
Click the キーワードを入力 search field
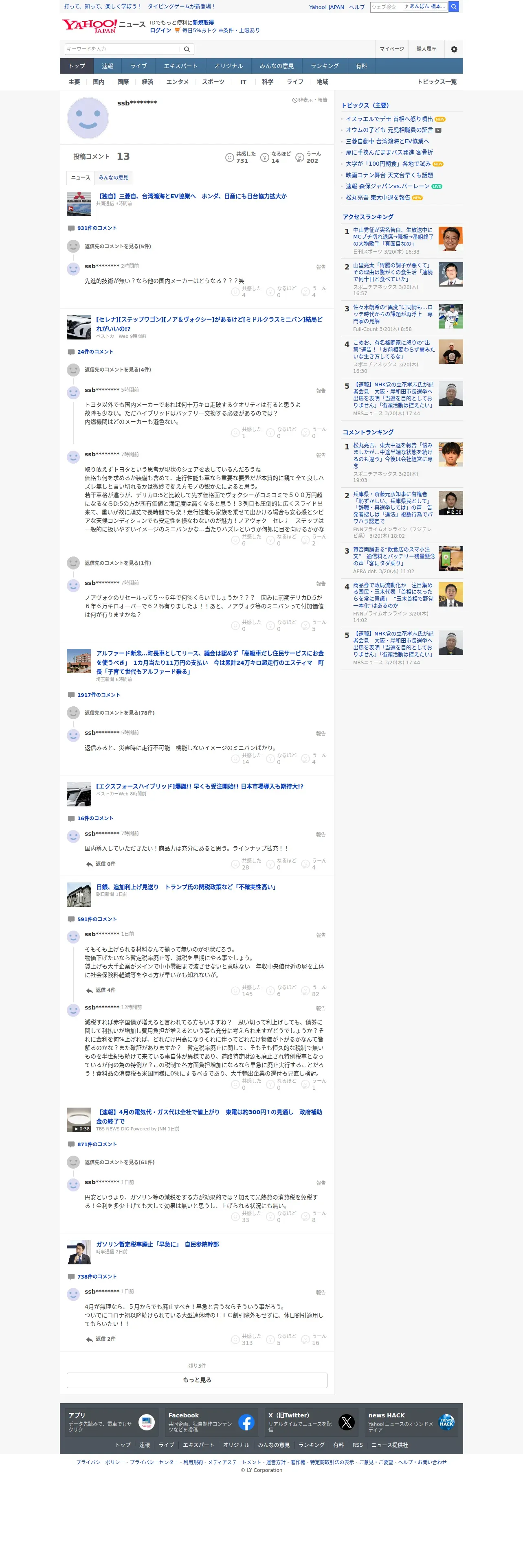click(122, 49)
